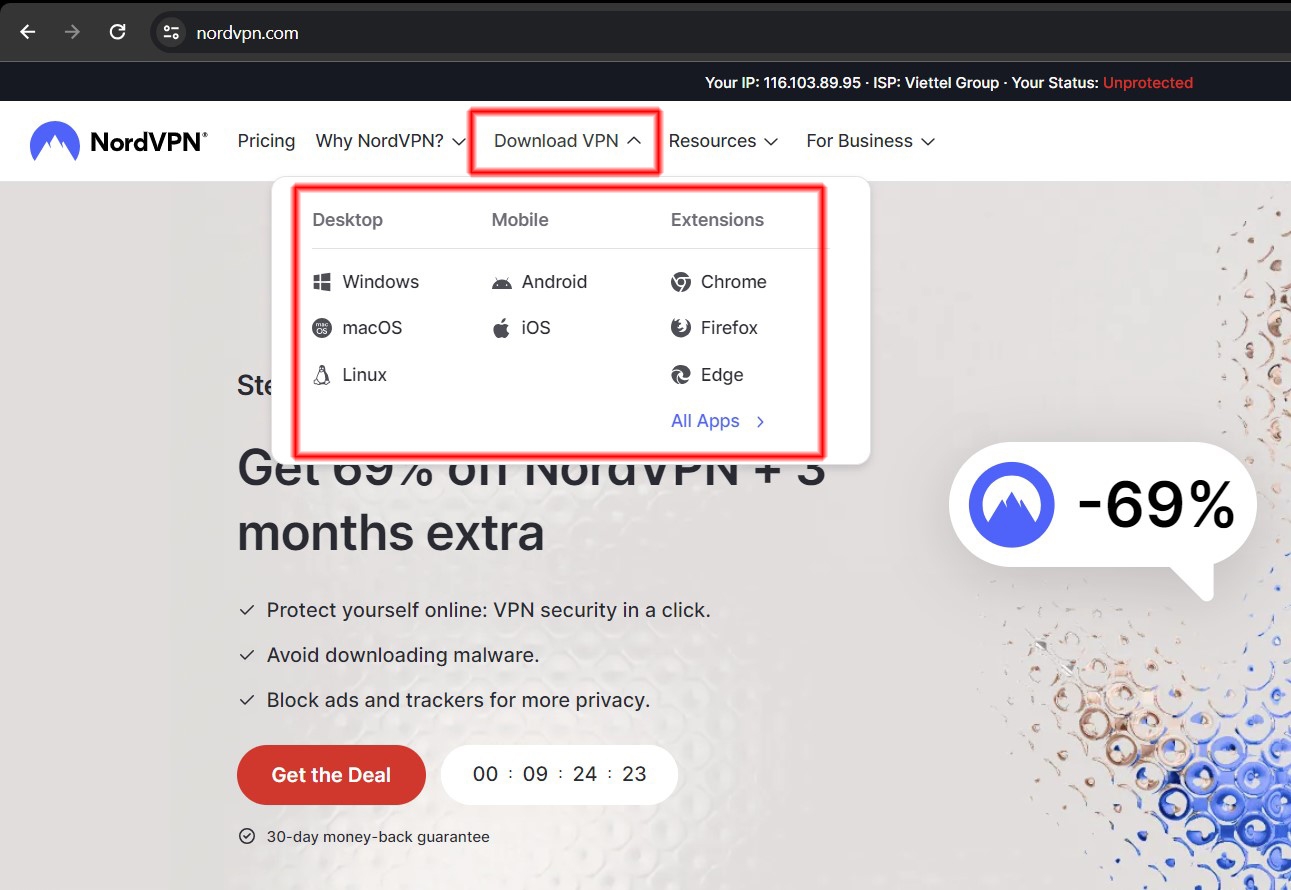This screenshot has height=890, width=1291.
Task: Select the Linux penguin icon
Action: click(321, 374)
